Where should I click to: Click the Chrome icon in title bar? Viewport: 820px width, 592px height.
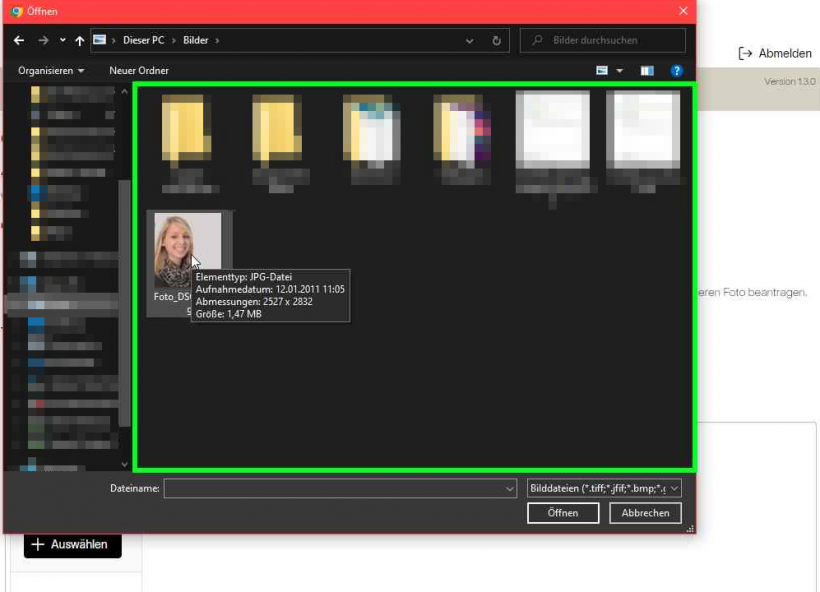(x=16, y=11)
